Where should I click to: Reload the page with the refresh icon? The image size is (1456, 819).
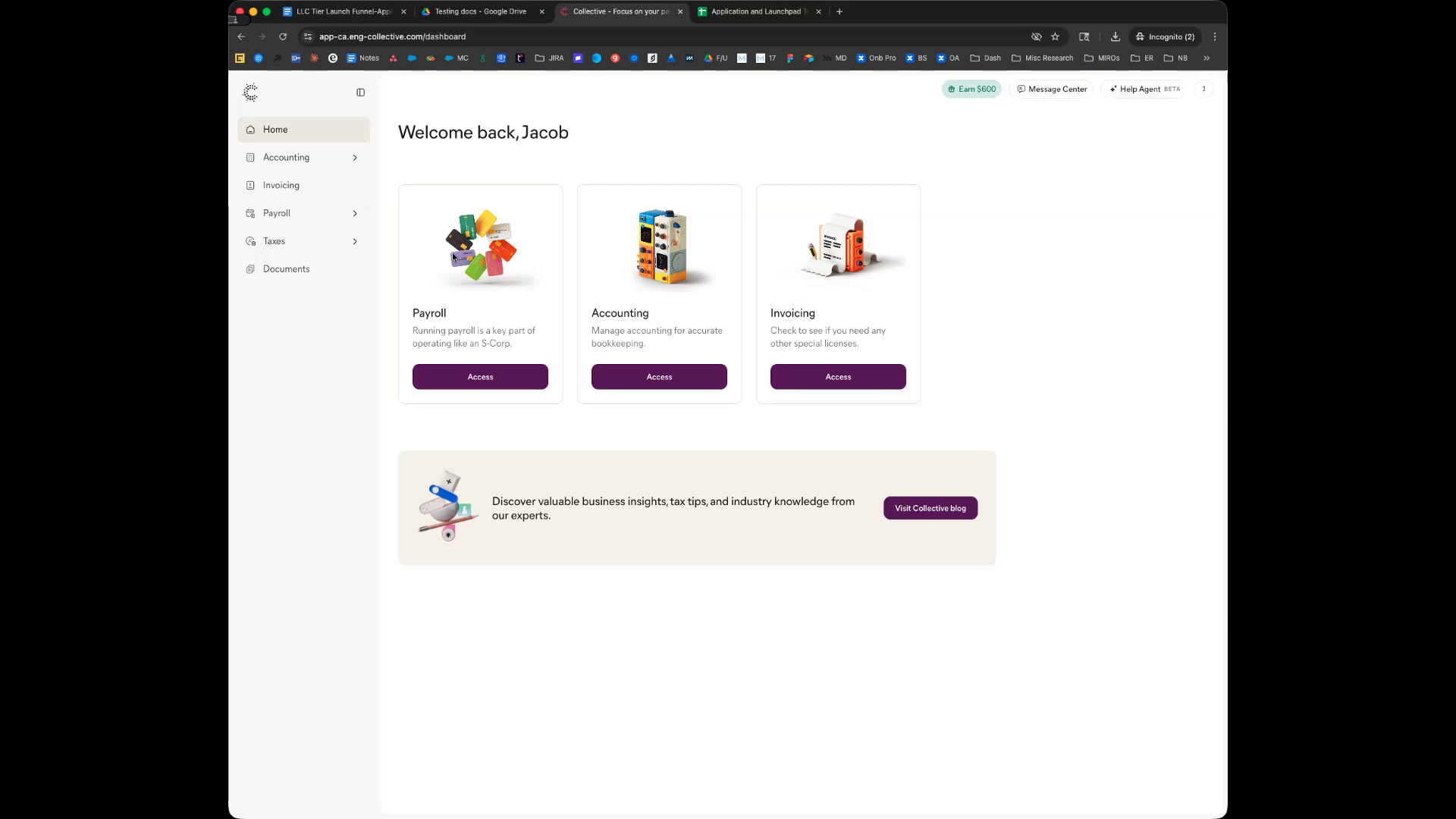[283, 36]
